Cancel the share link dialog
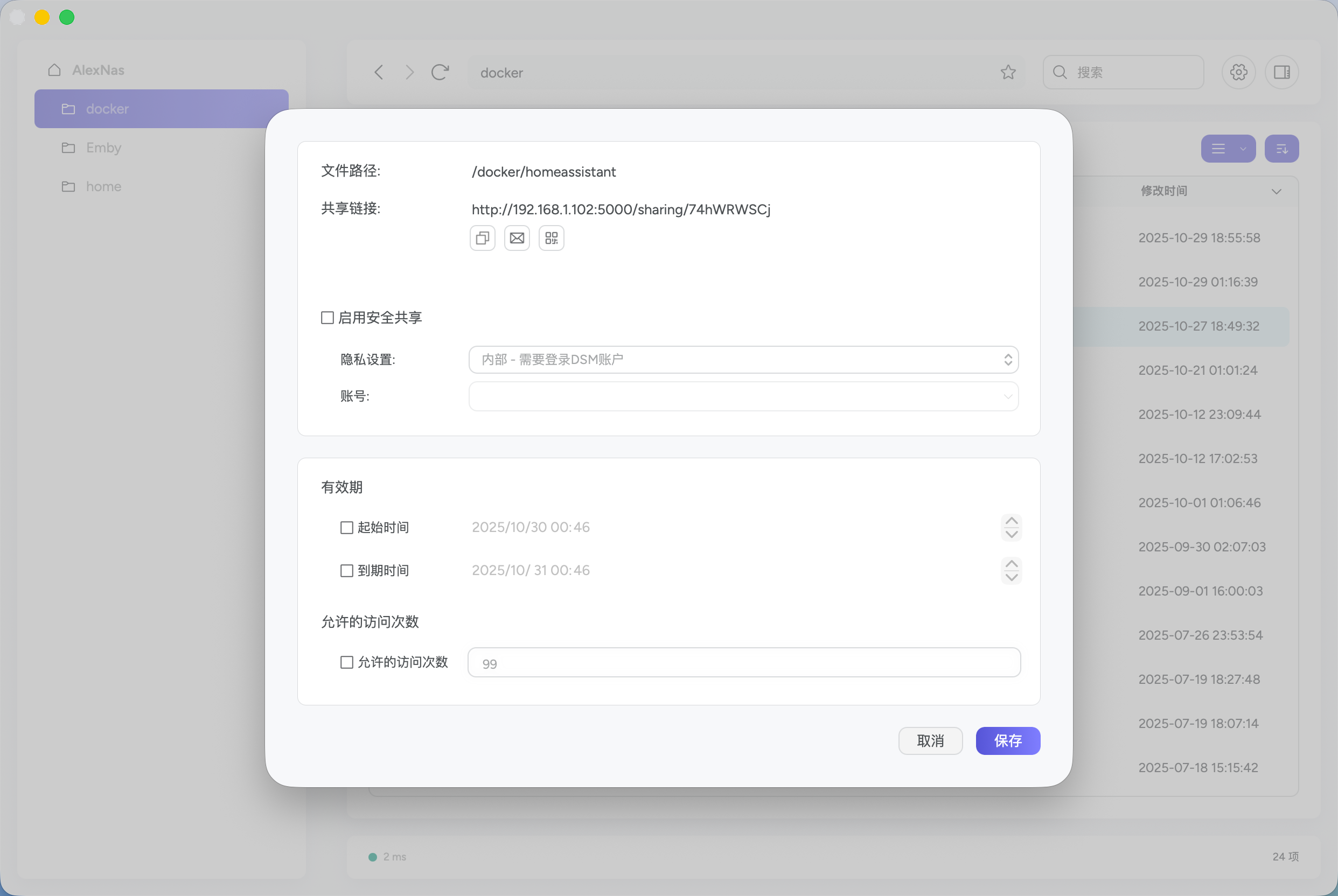 pyautogui.click(x=930, y=740)
